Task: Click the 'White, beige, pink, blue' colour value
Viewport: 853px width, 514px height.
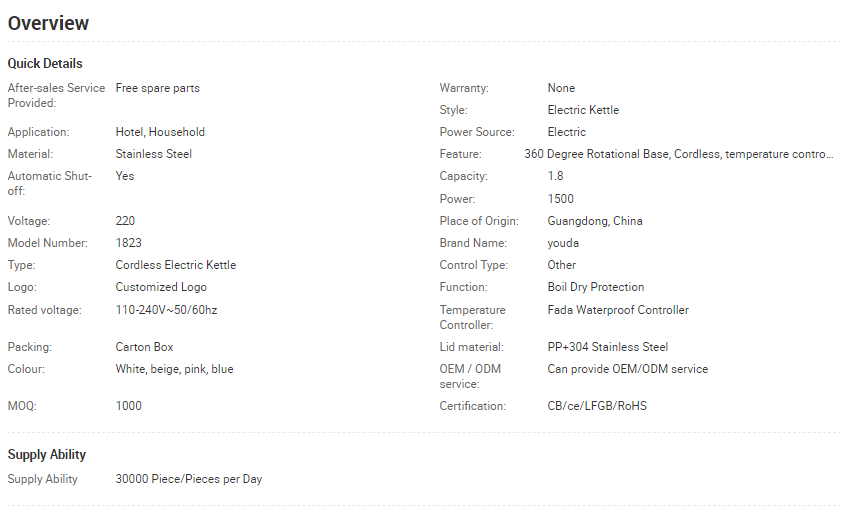Action: [x=174, y=369]
